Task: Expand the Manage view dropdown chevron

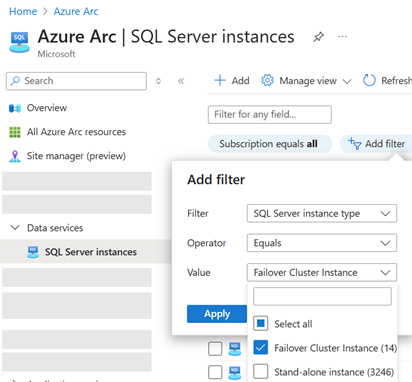Action: 347,81
